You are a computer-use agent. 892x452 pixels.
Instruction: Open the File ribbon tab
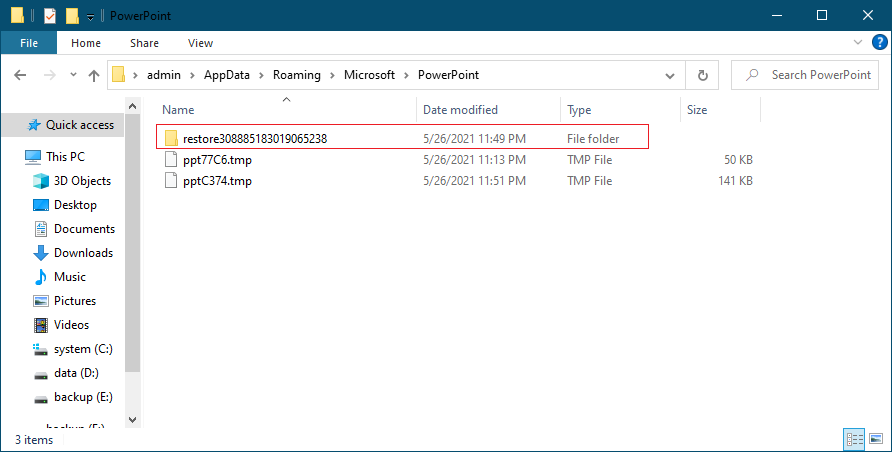tap(29, 43)
